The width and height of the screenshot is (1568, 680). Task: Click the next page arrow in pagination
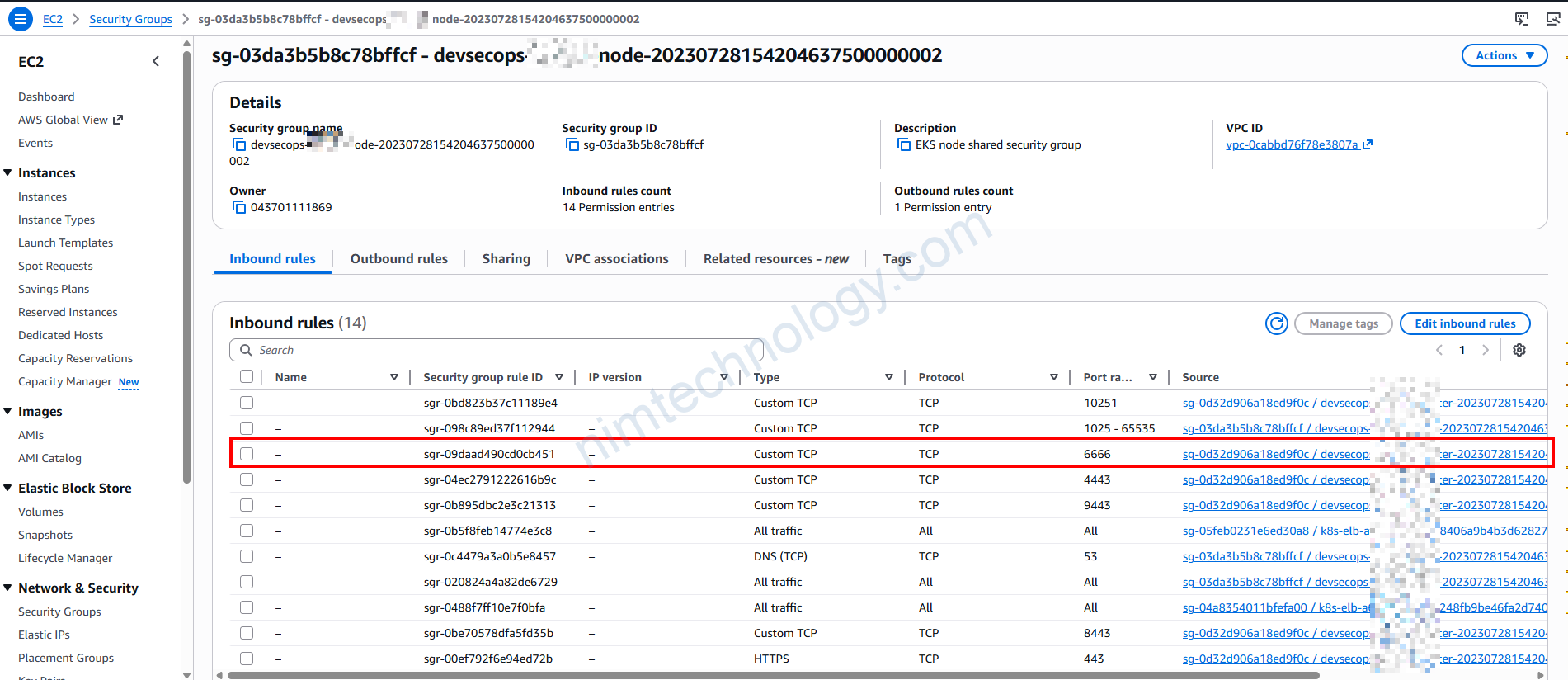coord(1486,350)
